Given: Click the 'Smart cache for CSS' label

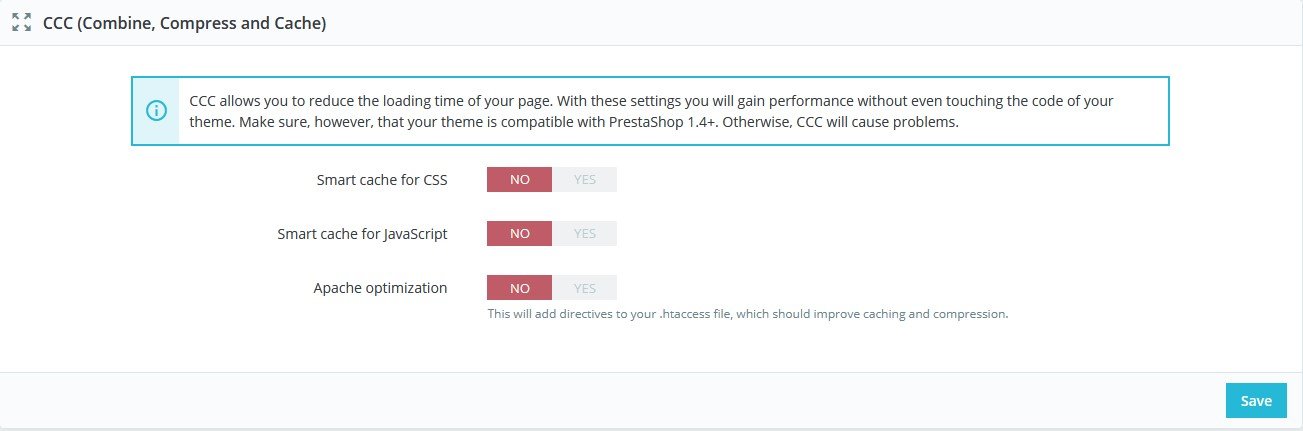Looking at the screenshot, I should click(x=382, y=180).
